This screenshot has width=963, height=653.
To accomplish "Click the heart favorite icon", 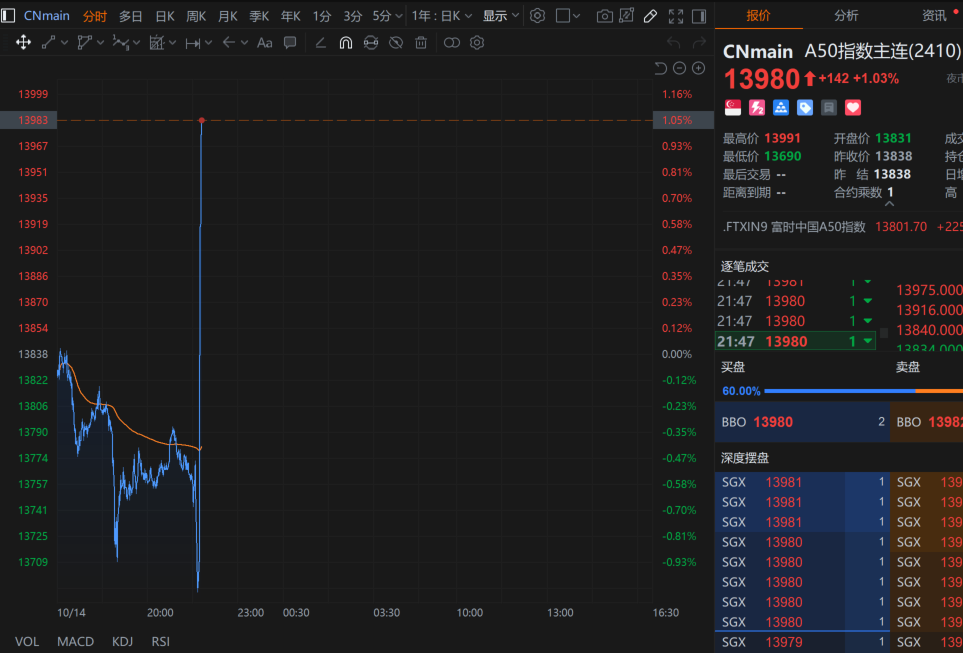I will coord(853,107).
